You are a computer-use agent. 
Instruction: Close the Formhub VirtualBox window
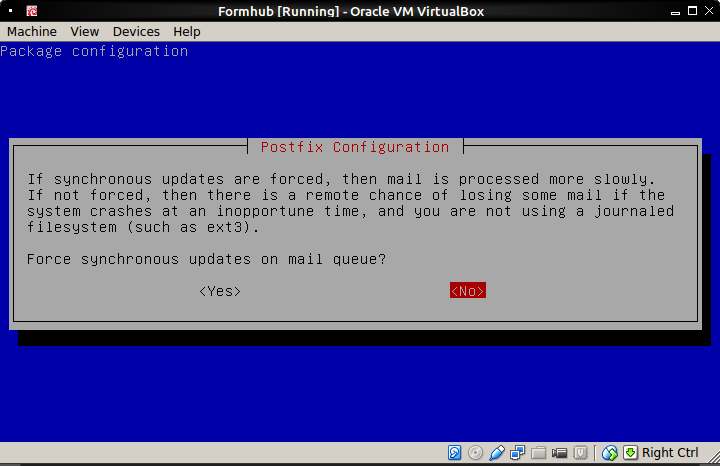pyautogui.click(x=709, y=11)
